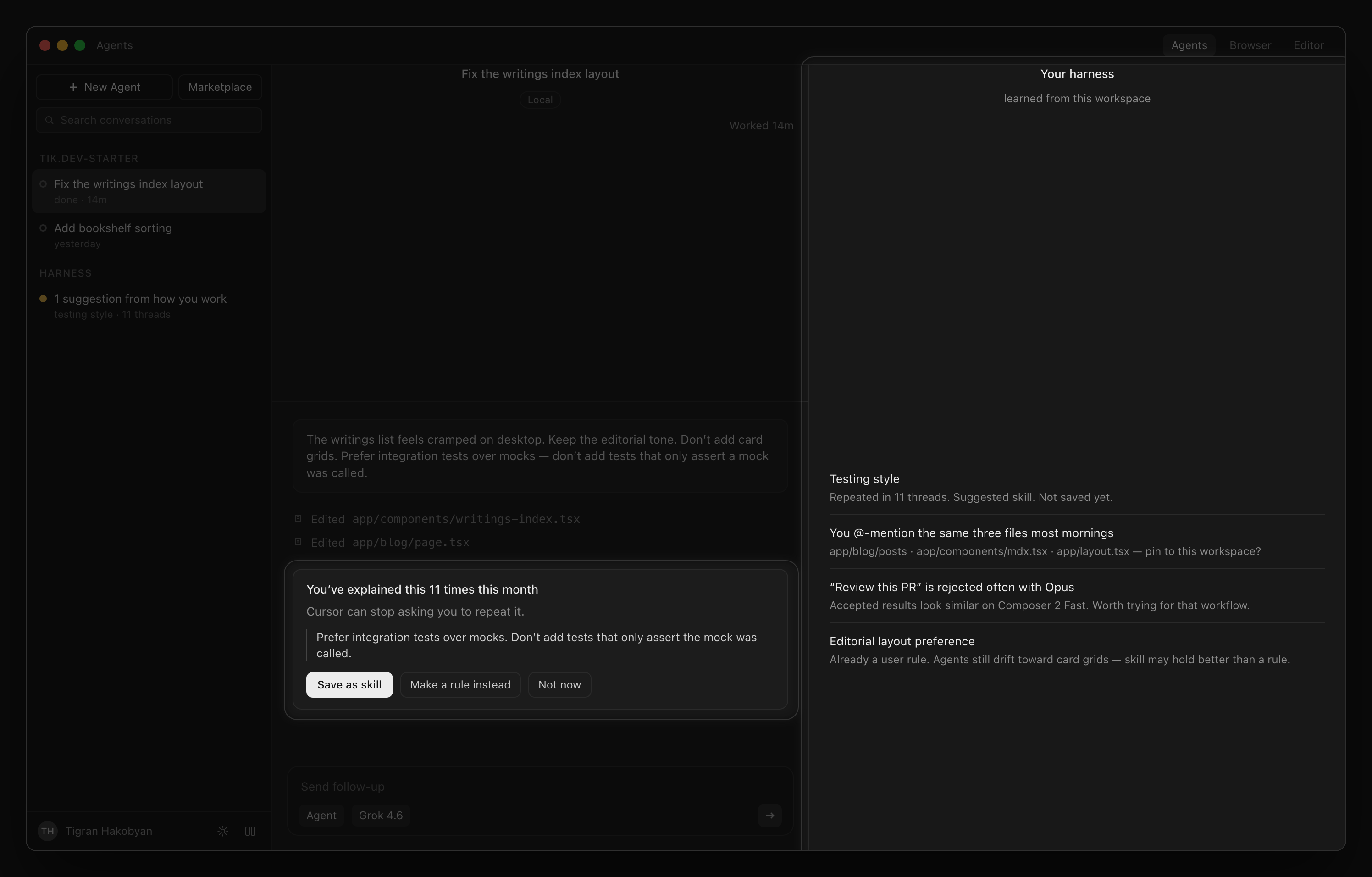This screenshot has height=877, width=1372.
Task: Select the Testing style harness entry
Action: click(1077, 488)
